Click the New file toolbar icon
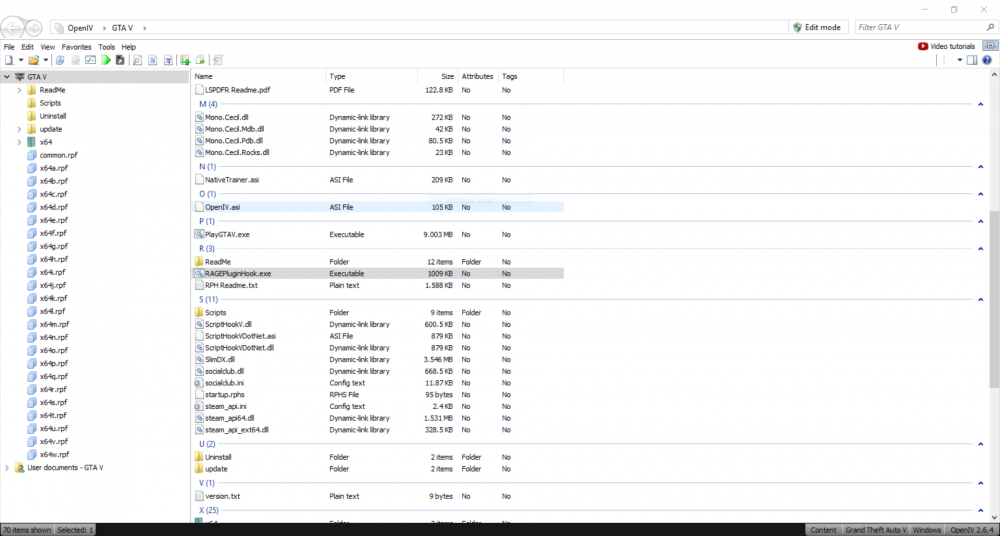Viewport: 1000px width, 536px height. point(9,60)
